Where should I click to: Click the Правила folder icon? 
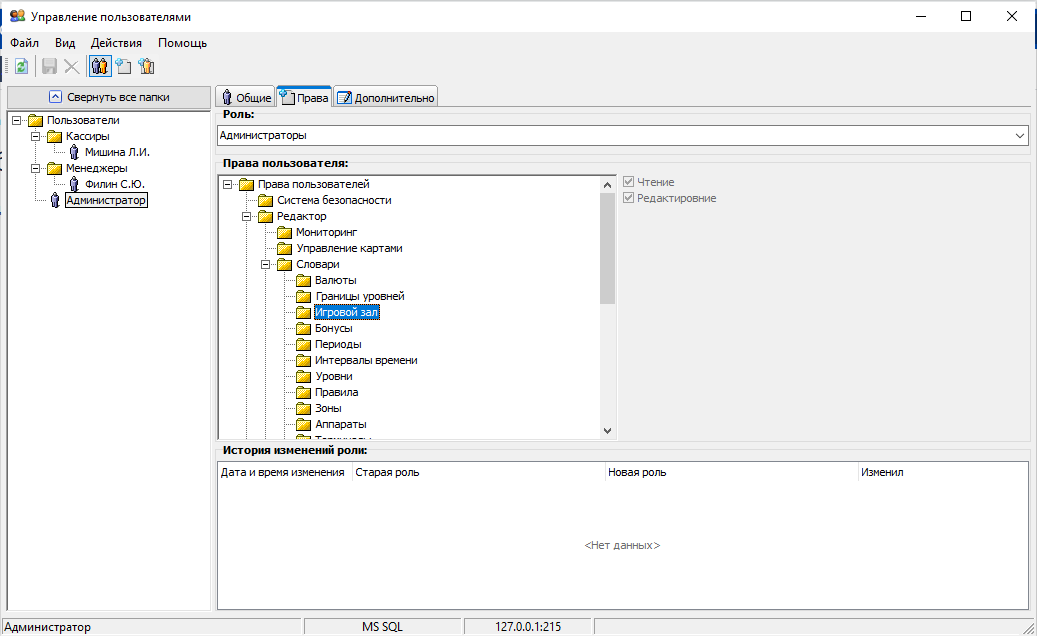[x=304, y=392]
